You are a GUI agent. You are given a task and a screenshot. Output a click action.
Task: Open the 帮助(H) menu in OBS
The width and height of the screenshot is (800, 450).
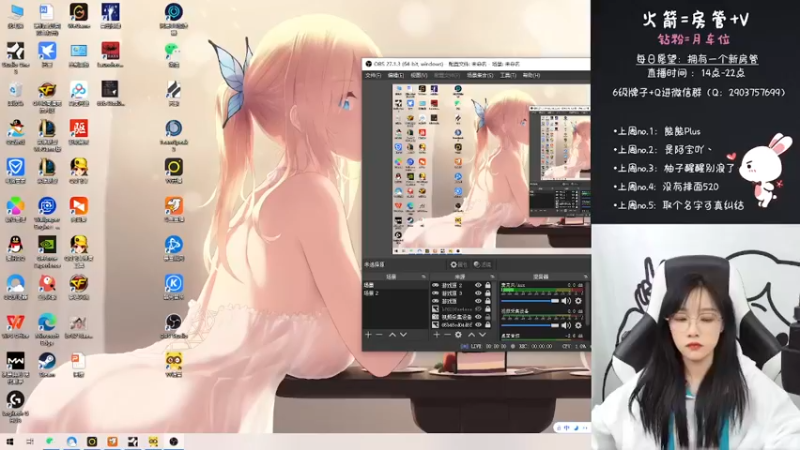tap(531, 76)
